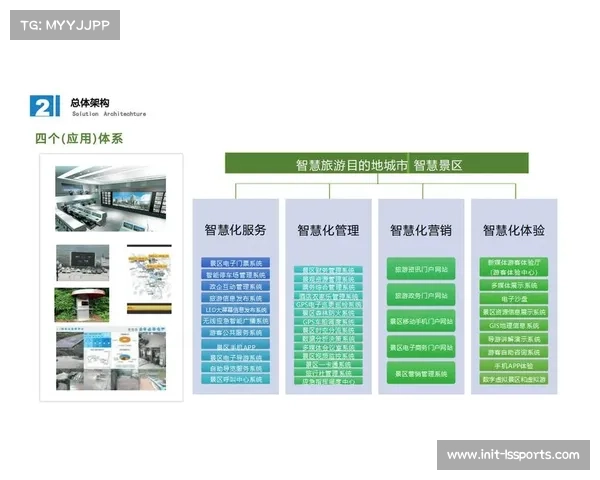Click the 景区电子商务门户网站 box

pyautogui.click(x=421, y=347)
